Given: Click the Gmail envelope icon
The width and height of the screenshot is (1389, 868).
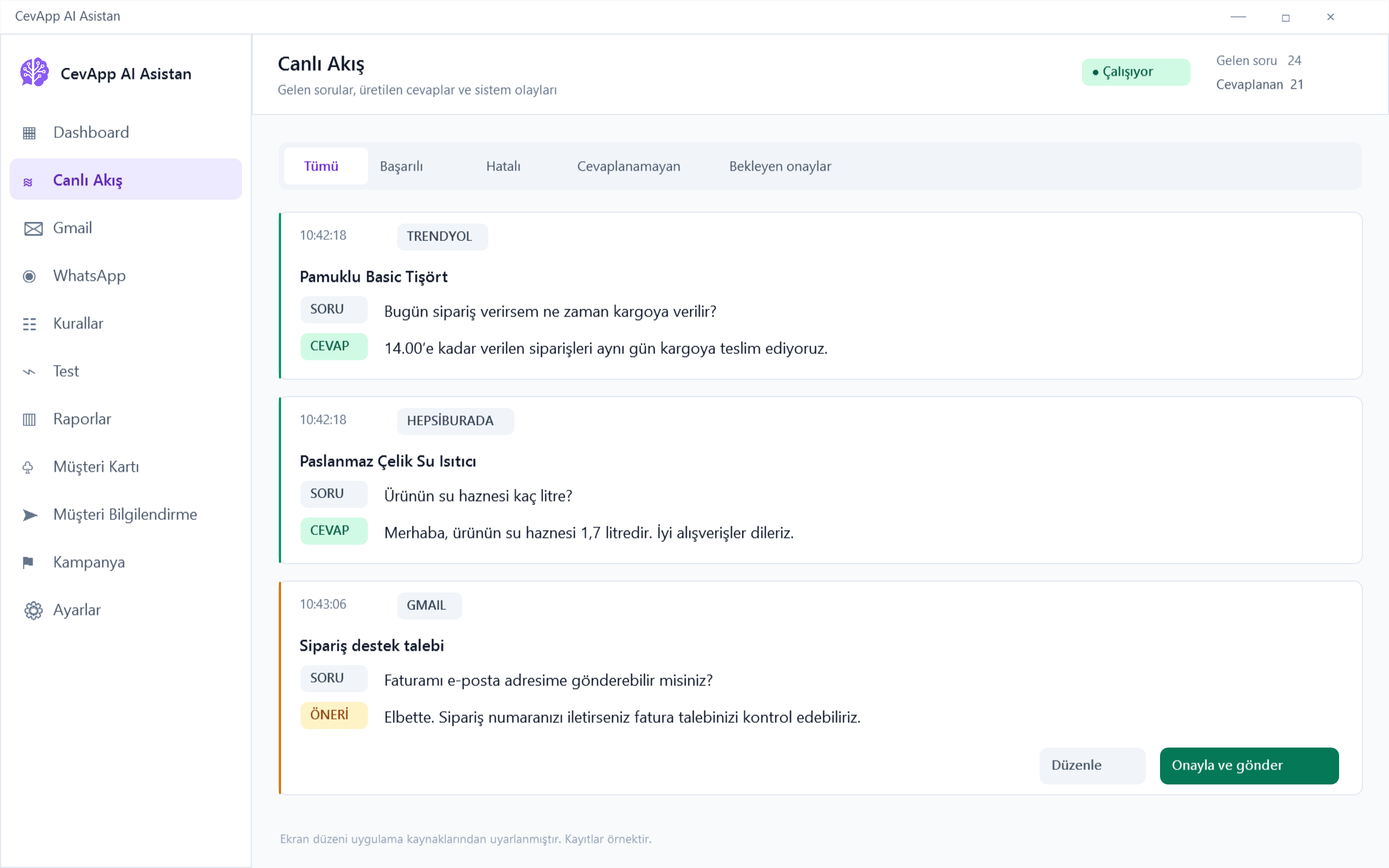Looking at the screenshot, I should click(x=33, y=228).
